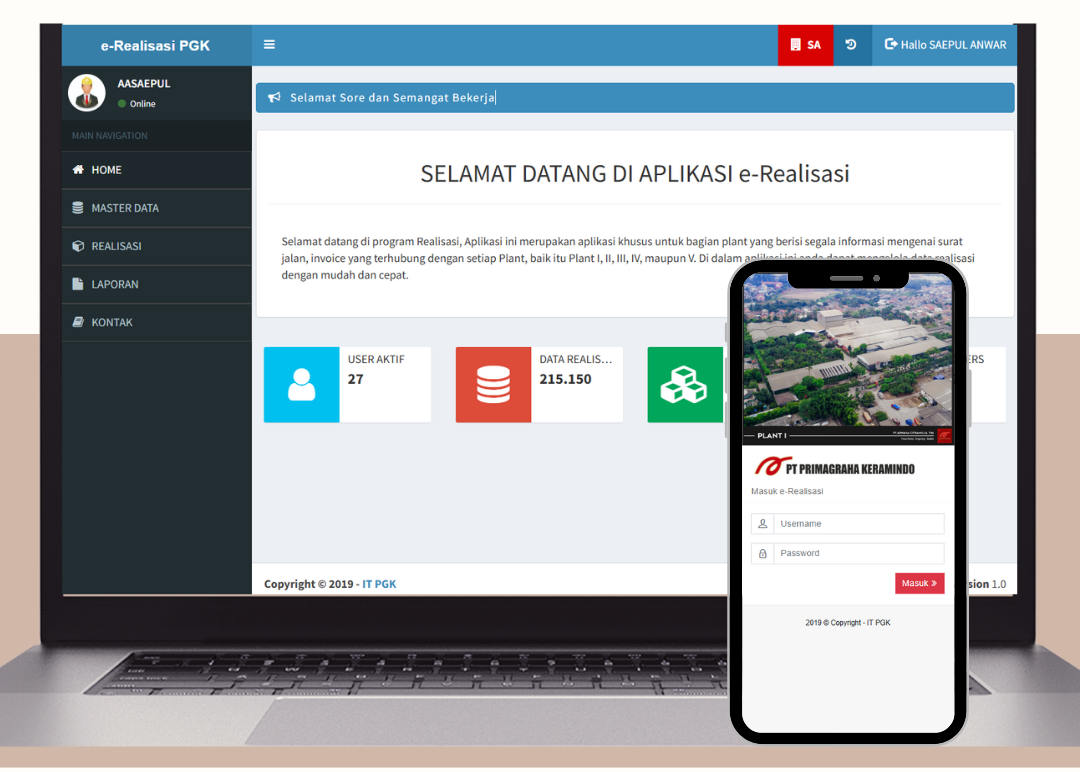Open the LAPORAN menu item
Viewport: 1080px width, 772px height.
click(156, 284)
